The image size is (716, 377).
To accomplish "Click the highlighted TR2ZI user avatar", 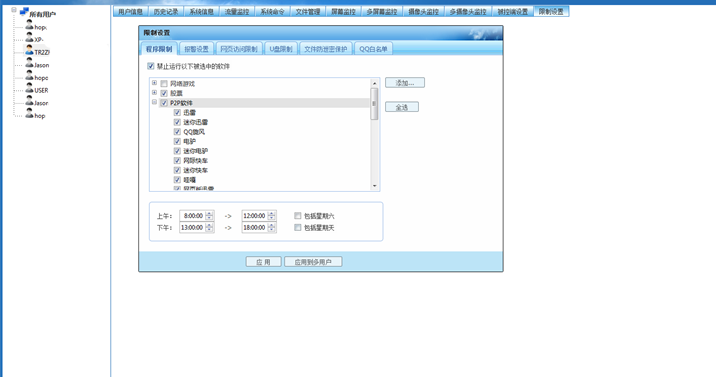I will tap(29, 50).
